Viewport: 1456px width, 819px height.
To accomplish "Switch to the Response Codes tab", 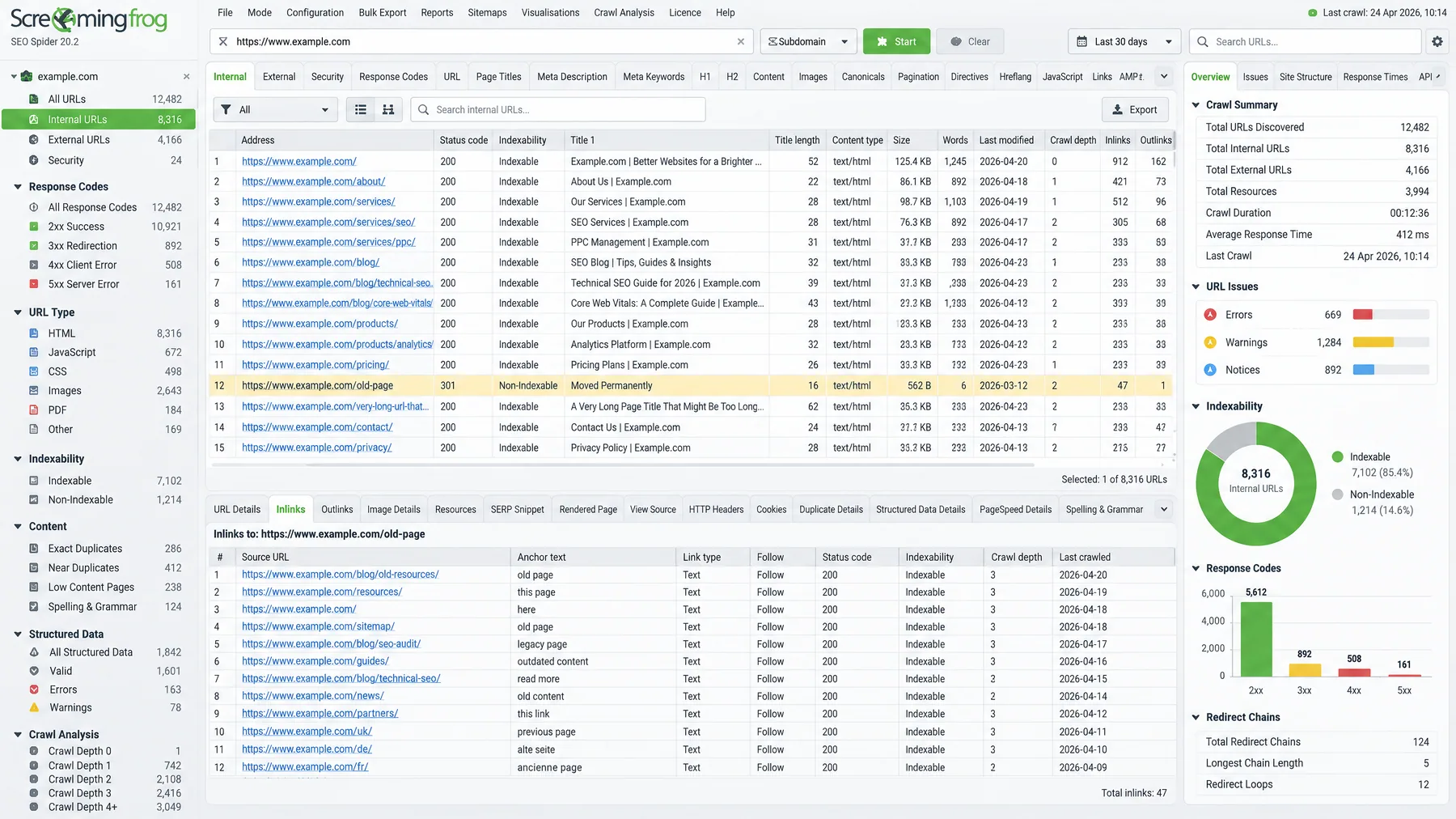I will pos(393,76).
